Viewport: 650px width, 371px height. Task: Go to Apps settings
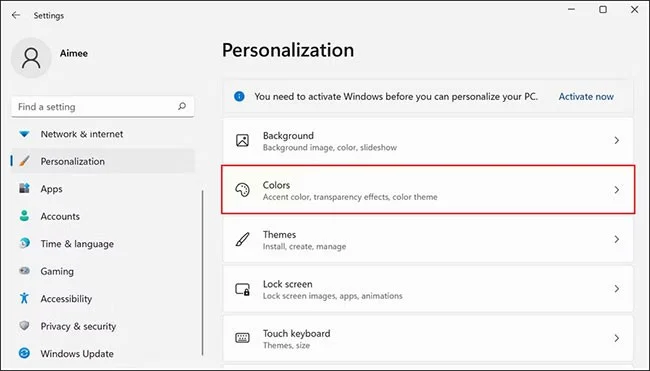(103, 189)
